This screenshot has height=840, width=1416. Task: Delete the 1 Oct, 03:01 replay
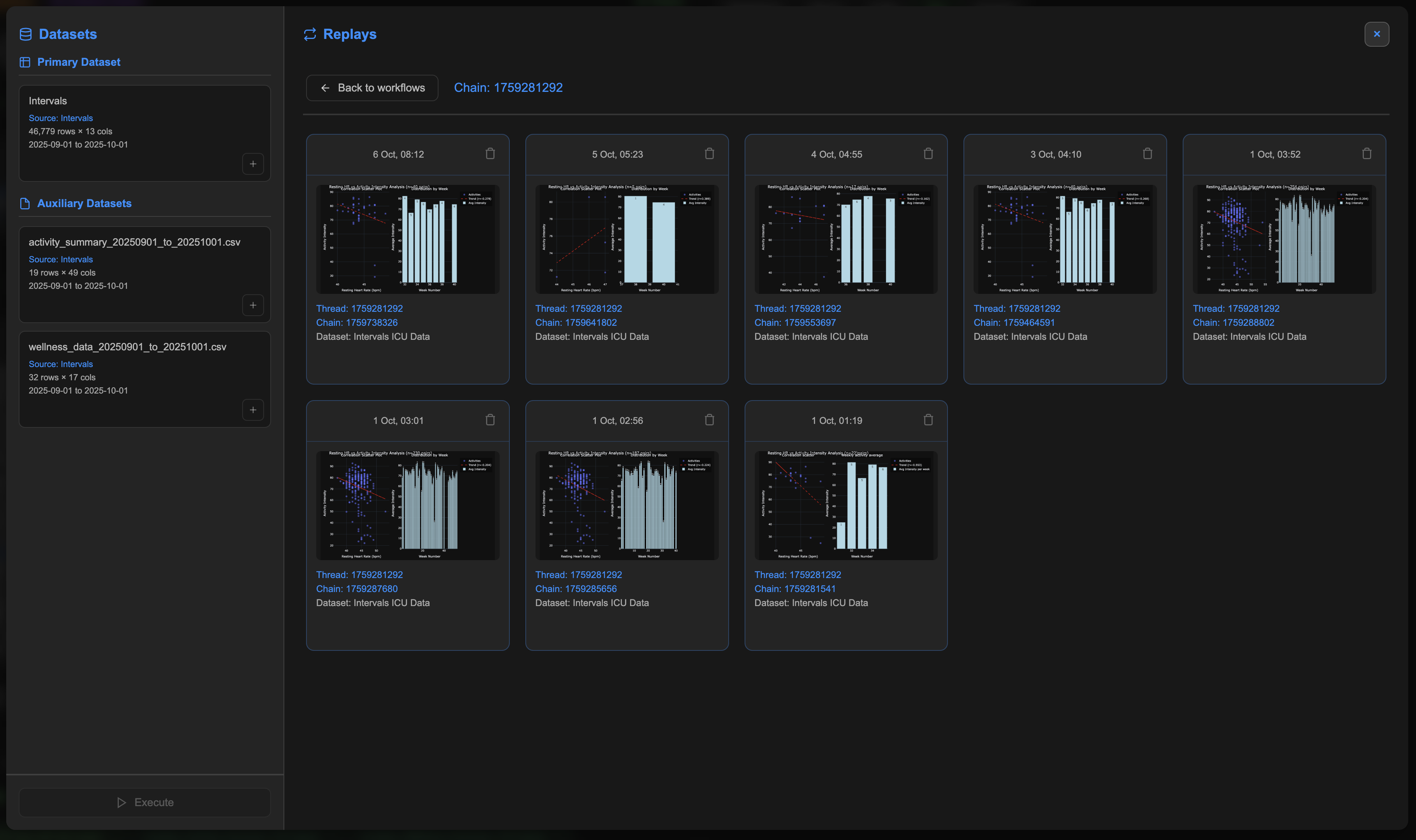pyautogui.click(x=490, y=420)
